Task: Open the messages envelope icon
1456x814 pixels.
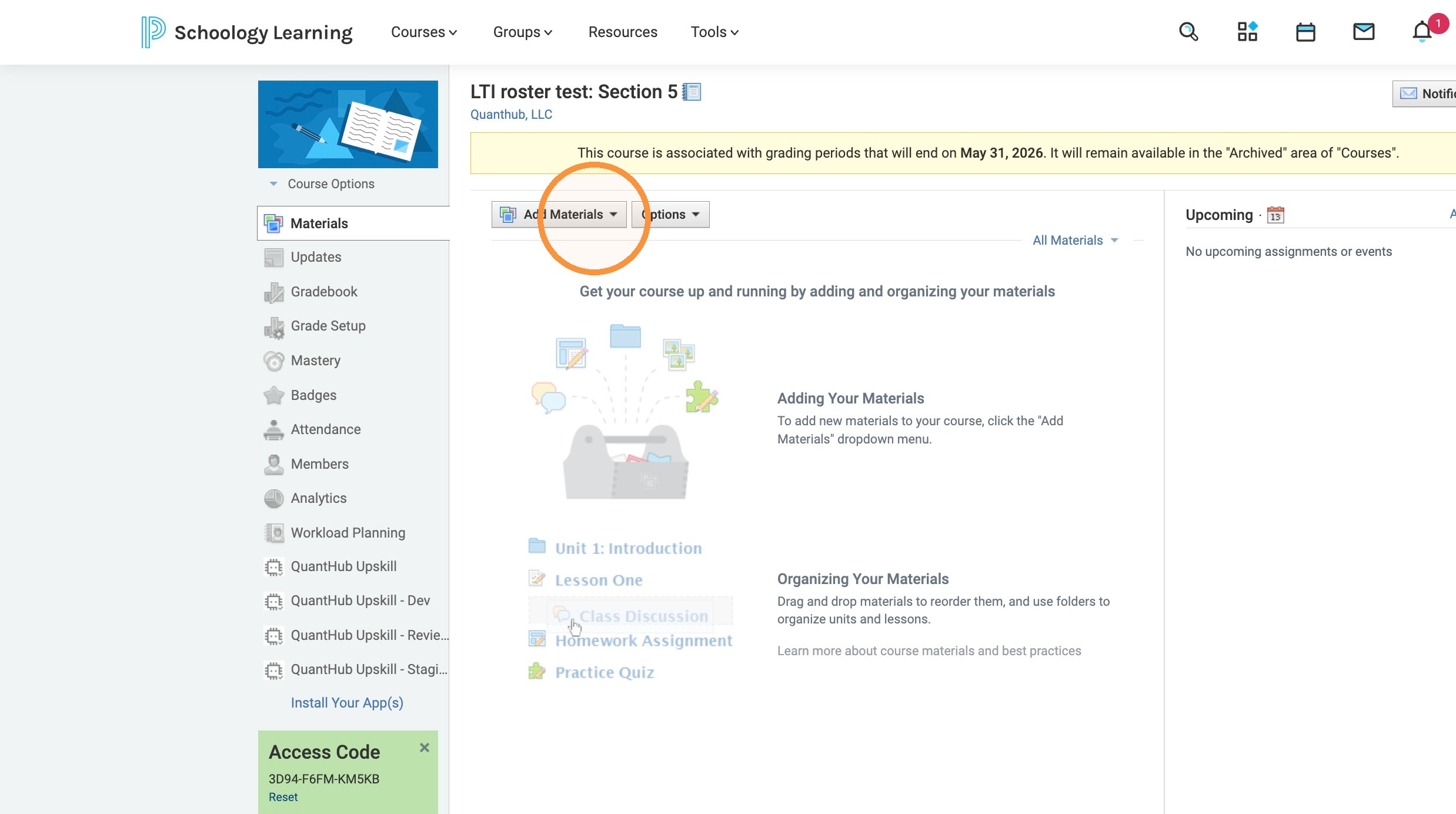Action: (1364, 32)
